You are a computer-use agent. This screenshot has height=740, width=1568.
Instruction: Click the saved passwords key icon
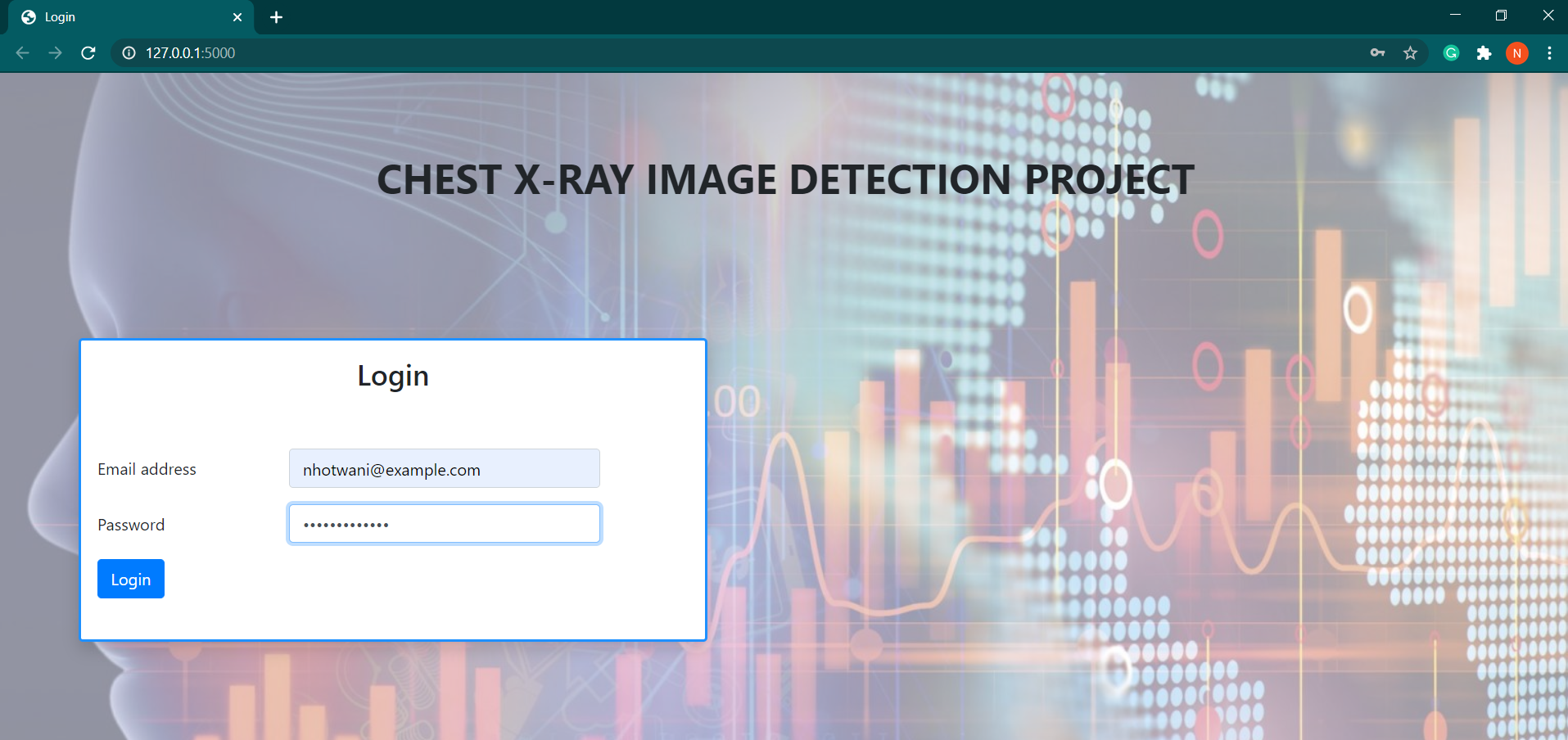point(1377,52)
